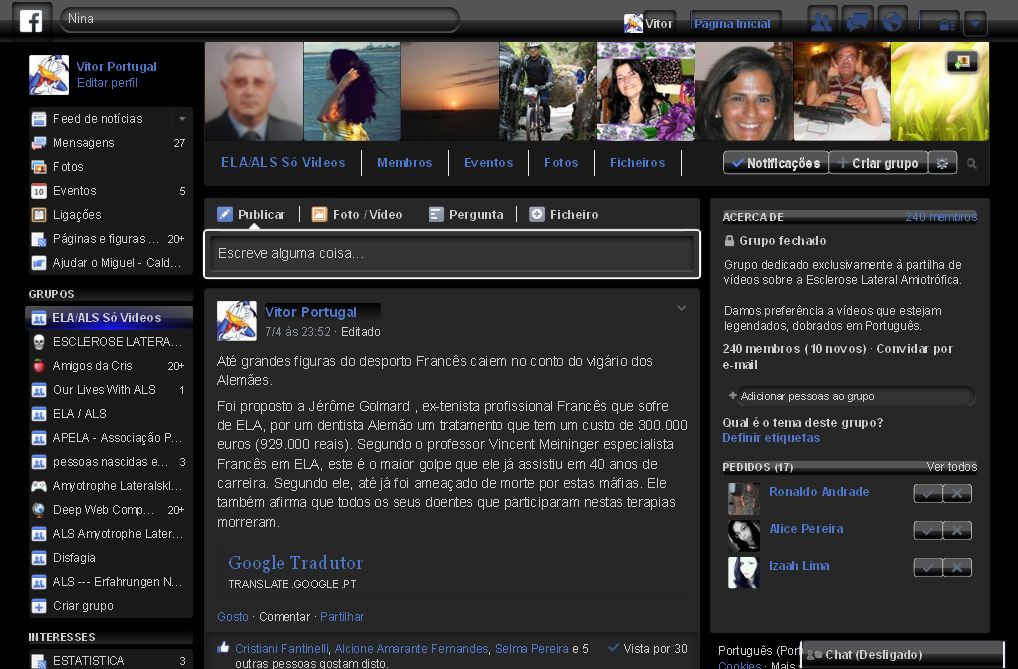The image size is (1018, 669).
Task: Click Criar grupo plus icon in sidebar
Action: tap(39, 606)
